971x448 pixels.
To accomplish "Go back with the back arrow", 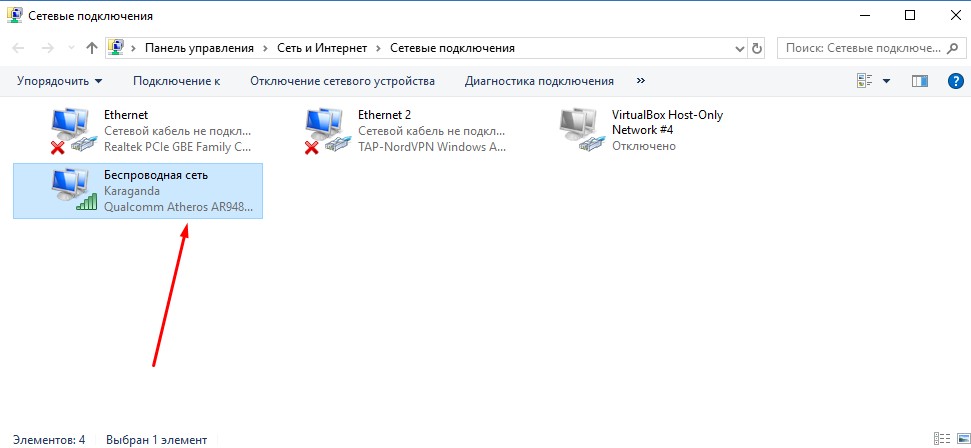I will tap(19, 48).
